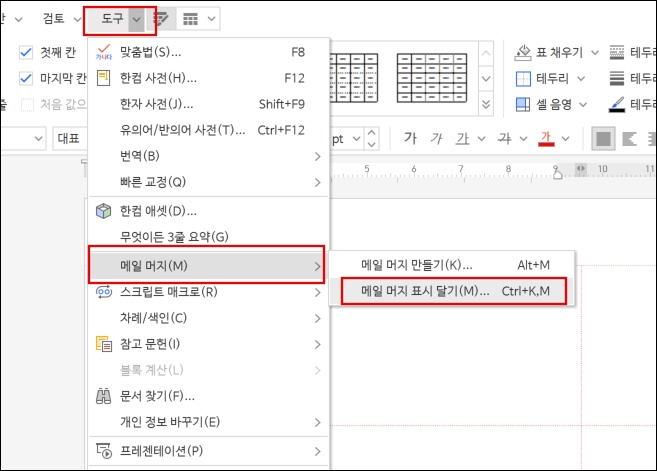Move table style gallery down
Screen dimensions: 657x471
tap(486, 78)
